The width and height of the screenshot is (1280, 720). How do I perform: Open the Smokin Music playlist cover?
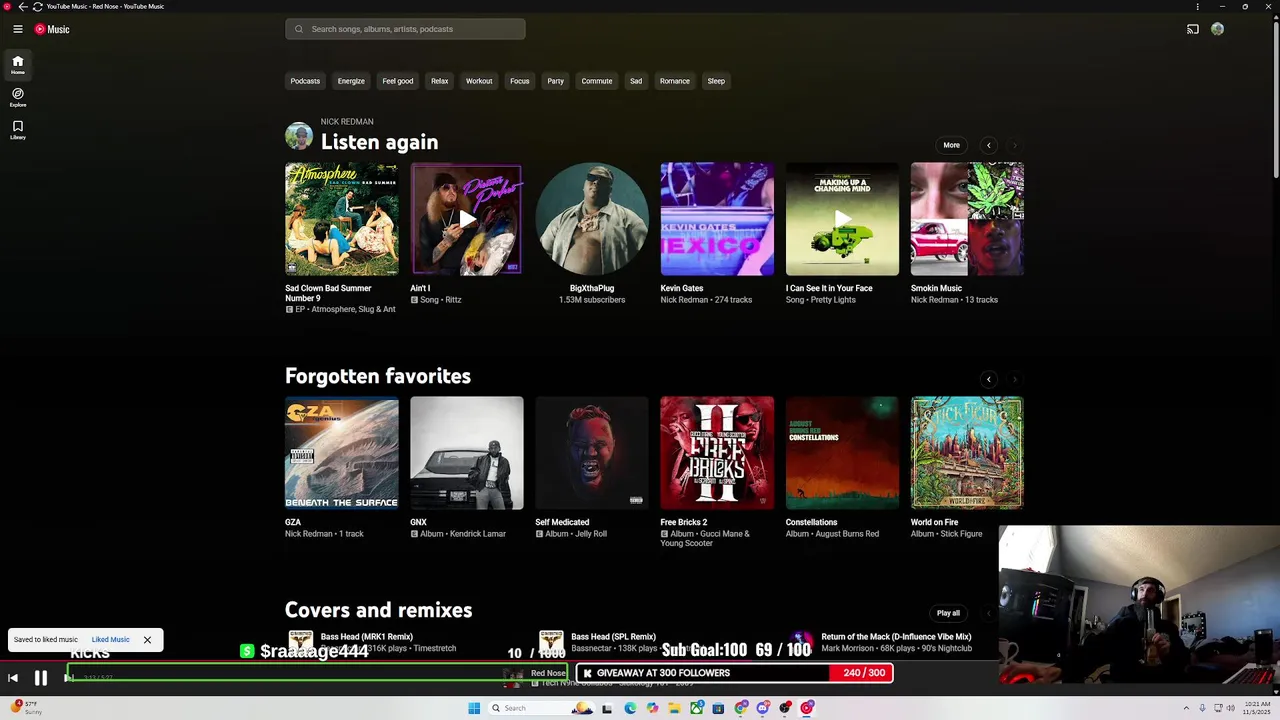[x=967, y=219]
